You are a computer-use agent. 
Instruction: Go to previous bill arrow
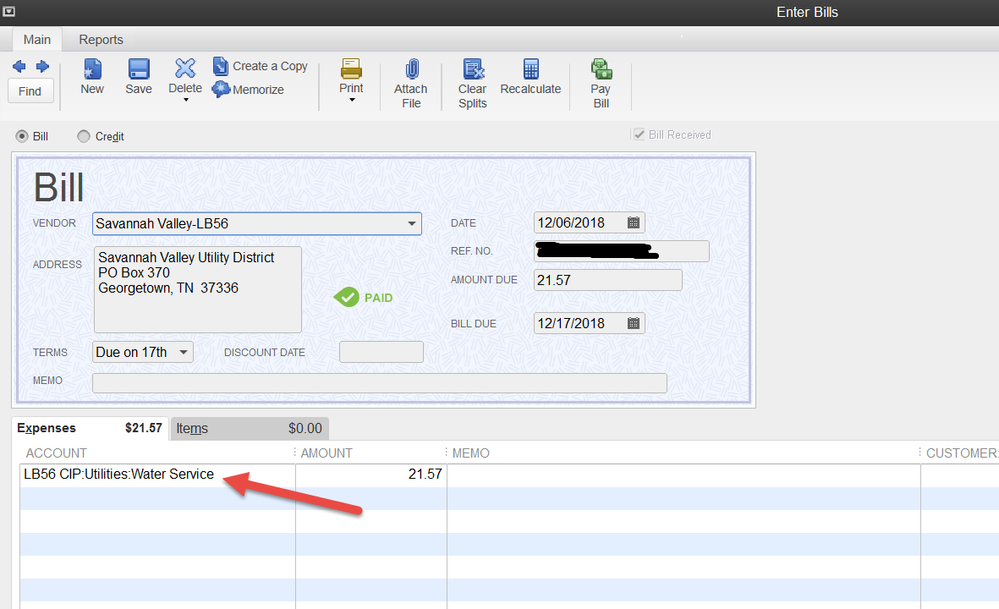click(19, 66)
